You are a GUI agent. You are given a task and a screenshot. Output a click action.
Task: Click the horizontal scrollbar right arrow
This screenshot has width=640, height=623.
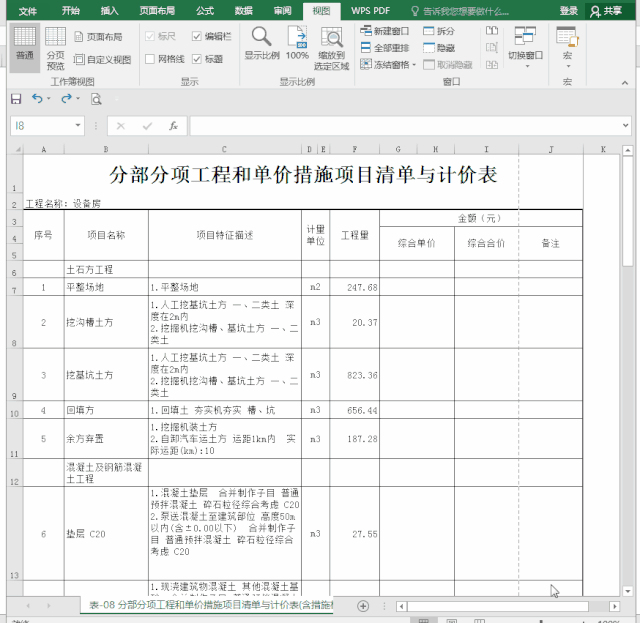pos(614,606)
